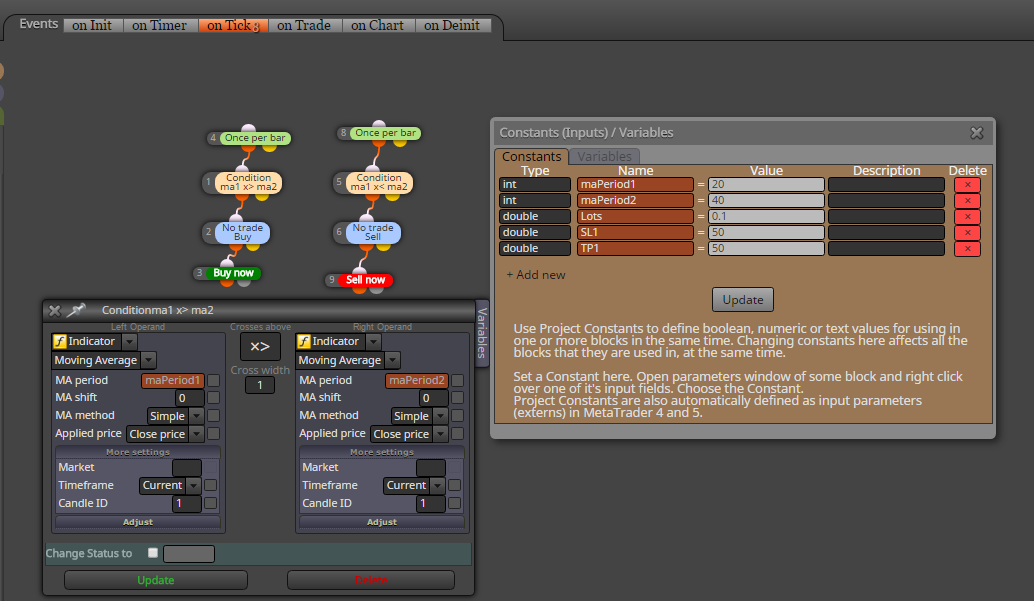Click the 'Change Status to' value field
This screenshot has height=601, width=1034.
(x=189, y=554)
